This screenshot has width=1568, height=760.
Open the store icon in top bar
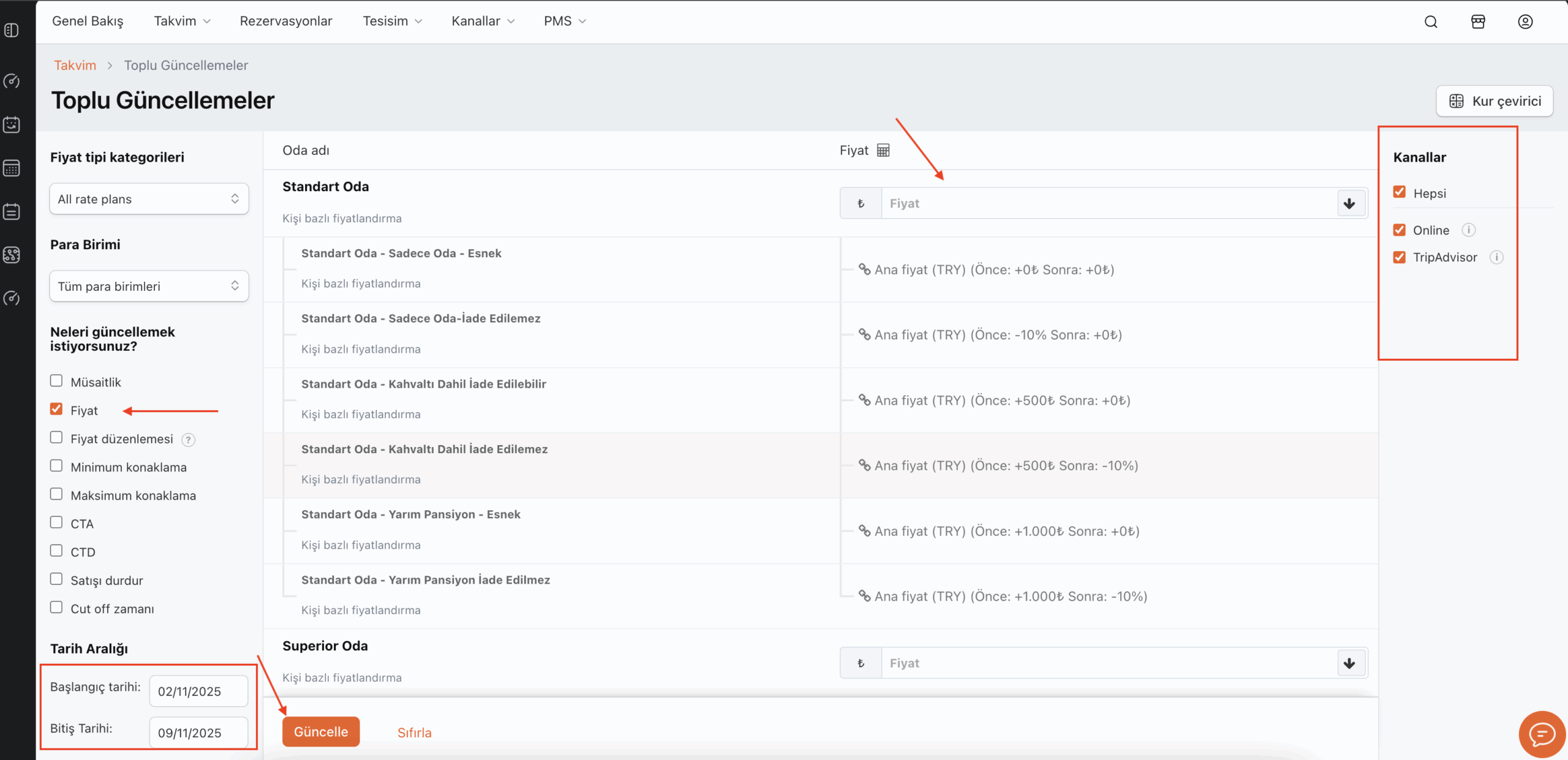(x=1478, y=22)
